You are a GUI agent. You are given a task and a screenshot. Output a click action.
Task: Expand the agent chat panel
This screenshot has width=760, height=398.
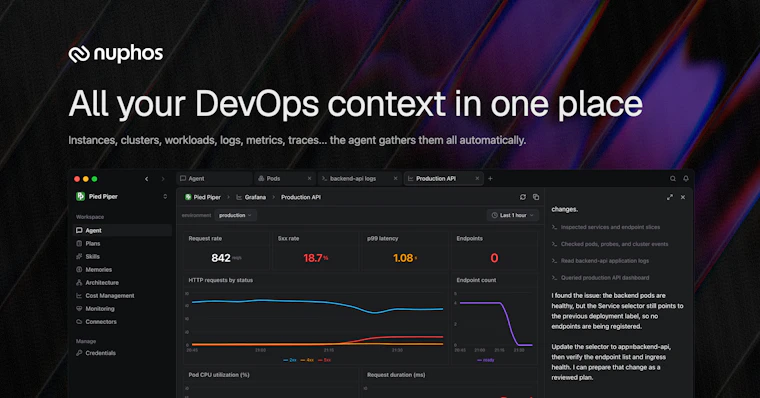tap(670, 197)
